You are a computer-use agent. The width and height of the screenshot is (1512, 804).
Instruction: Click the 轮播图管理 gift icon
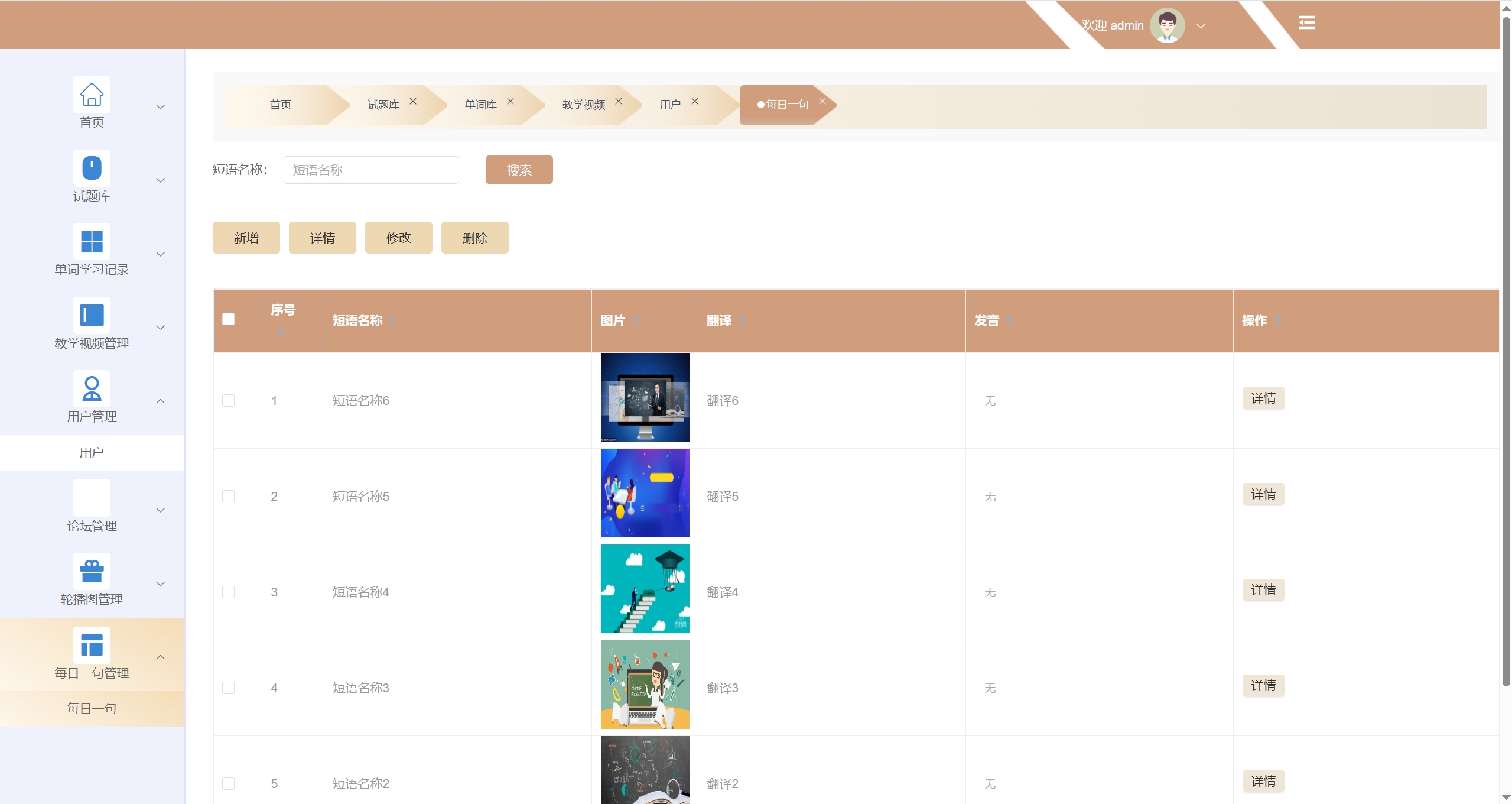coord(92,571)
